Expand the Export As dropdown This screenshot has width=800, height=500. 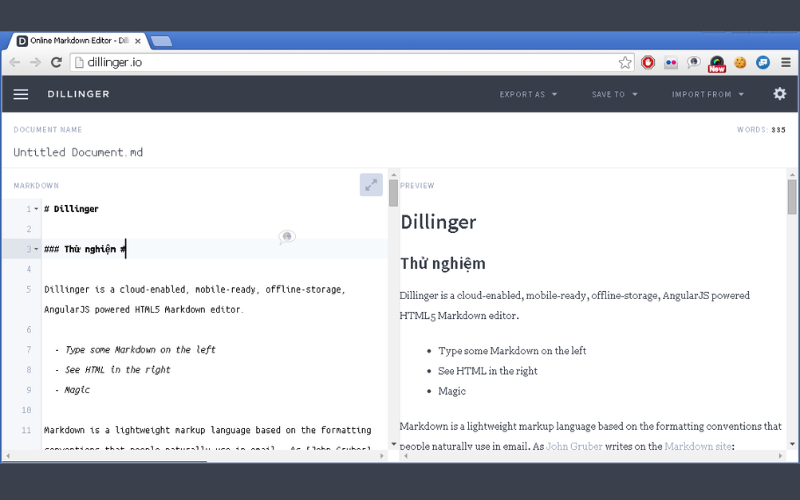(528, 95)
